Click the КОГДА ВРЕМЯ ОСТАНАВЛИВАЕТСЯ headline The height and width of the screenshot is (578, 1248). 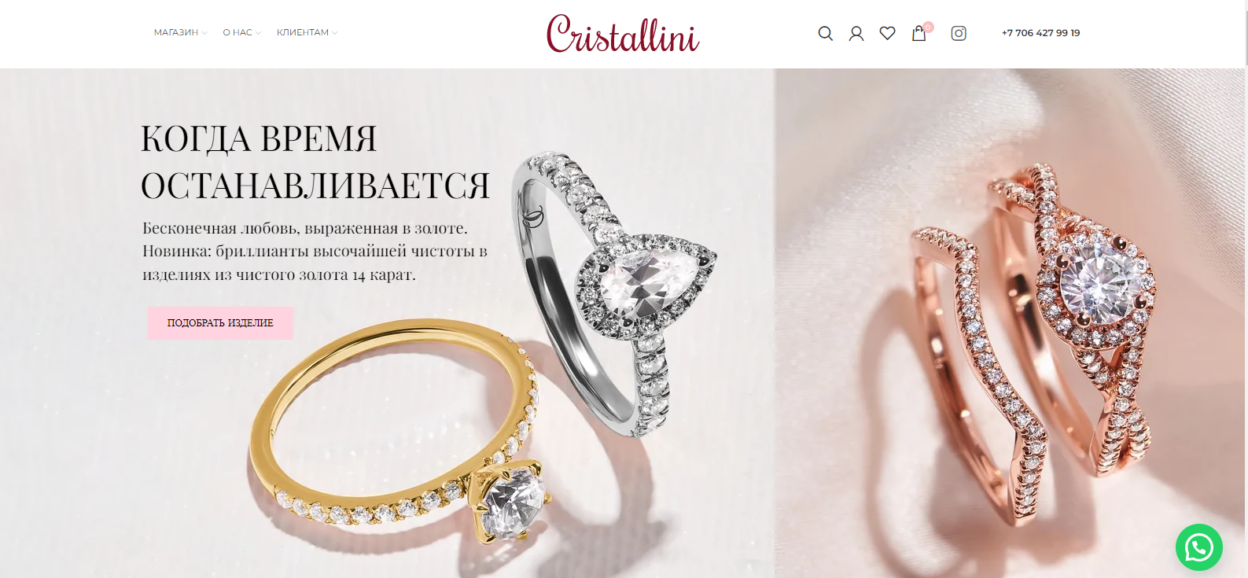[315, 162]
